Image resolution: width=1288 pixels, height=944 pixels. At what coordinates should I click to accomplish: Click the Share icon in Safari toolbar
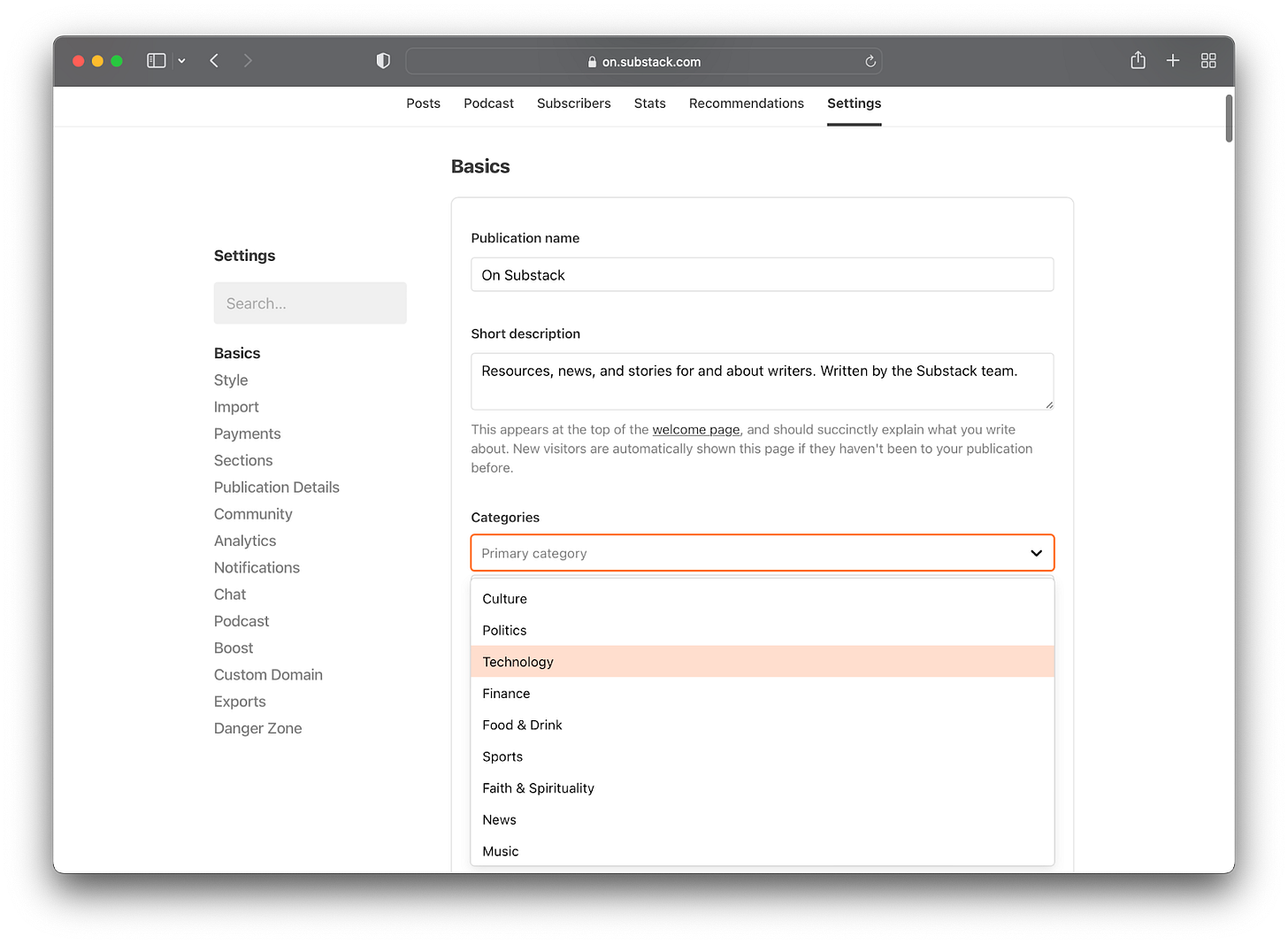point(1138,60)
